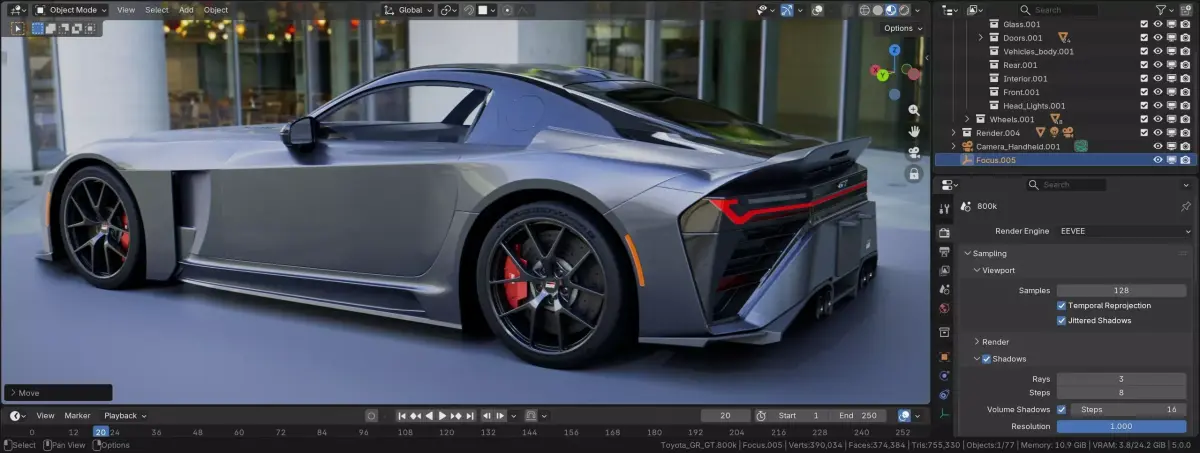Open the Global transform orientation dropdown

point(409,10)
